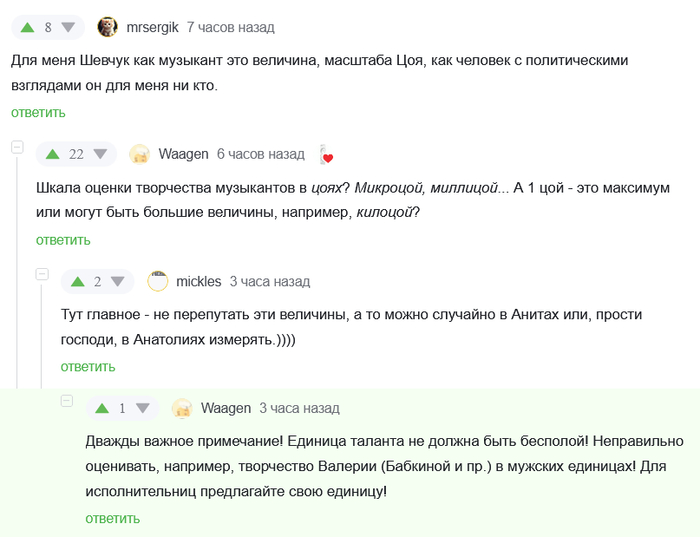Reply to mickles' comment via ответить

88,367
